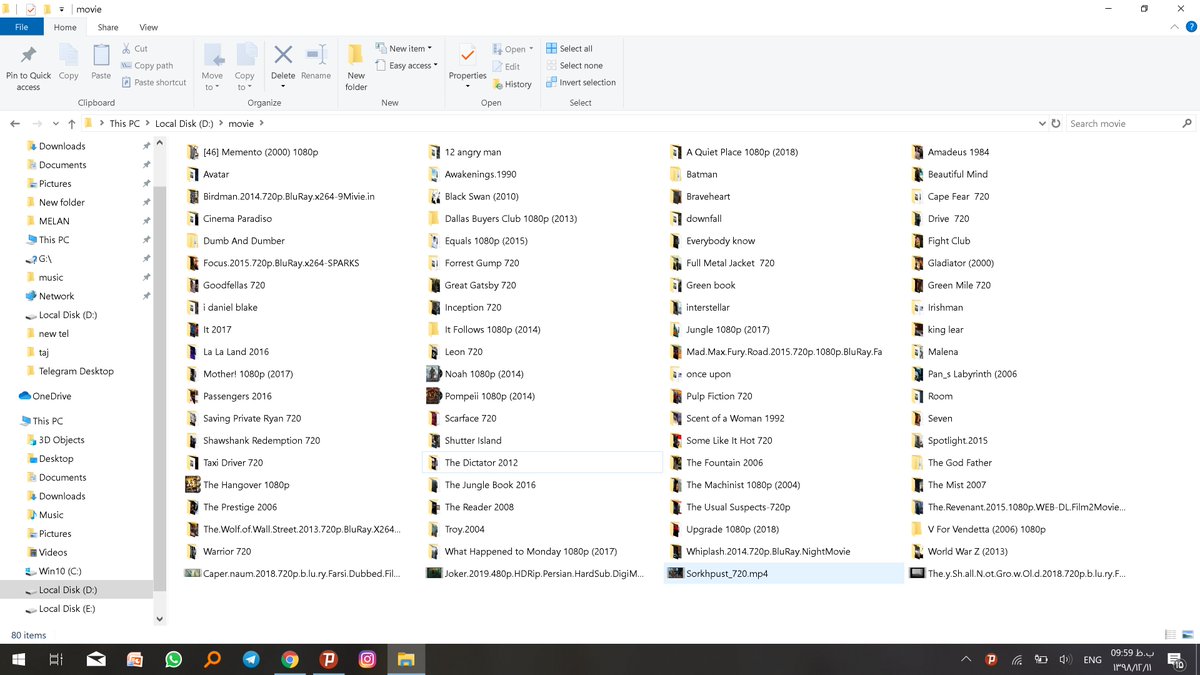
Task: Open the Easy access dropdown
Action: click(x=405, y=66)
